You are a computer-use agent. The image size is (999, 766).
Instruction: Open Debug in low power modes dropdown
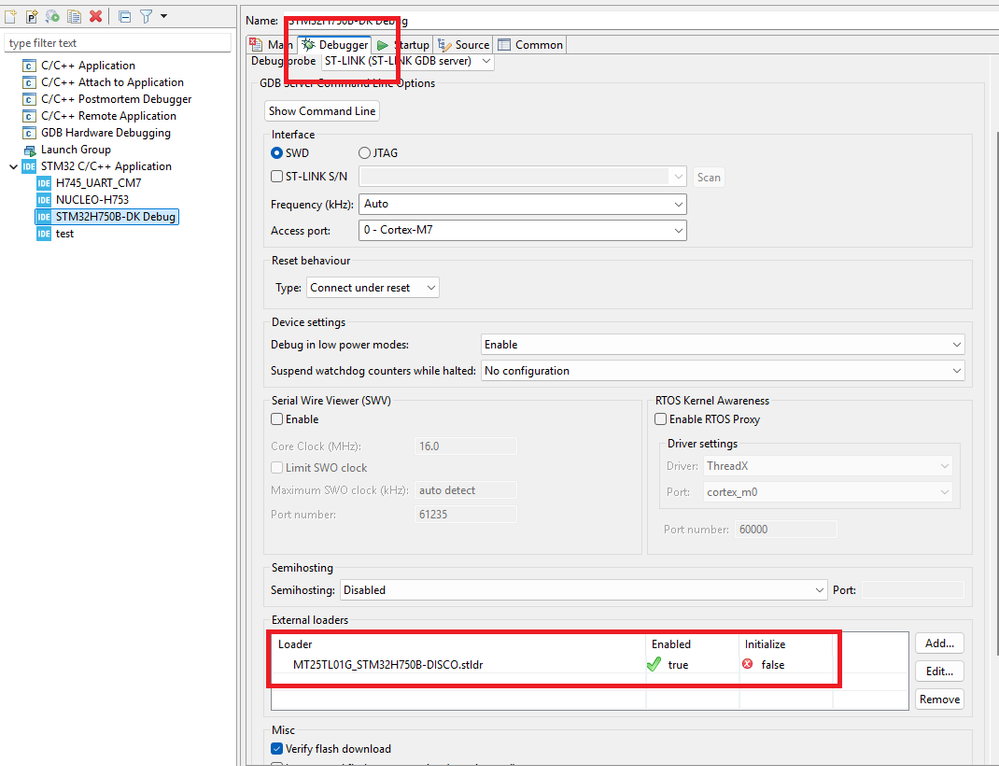pos(722,345)
